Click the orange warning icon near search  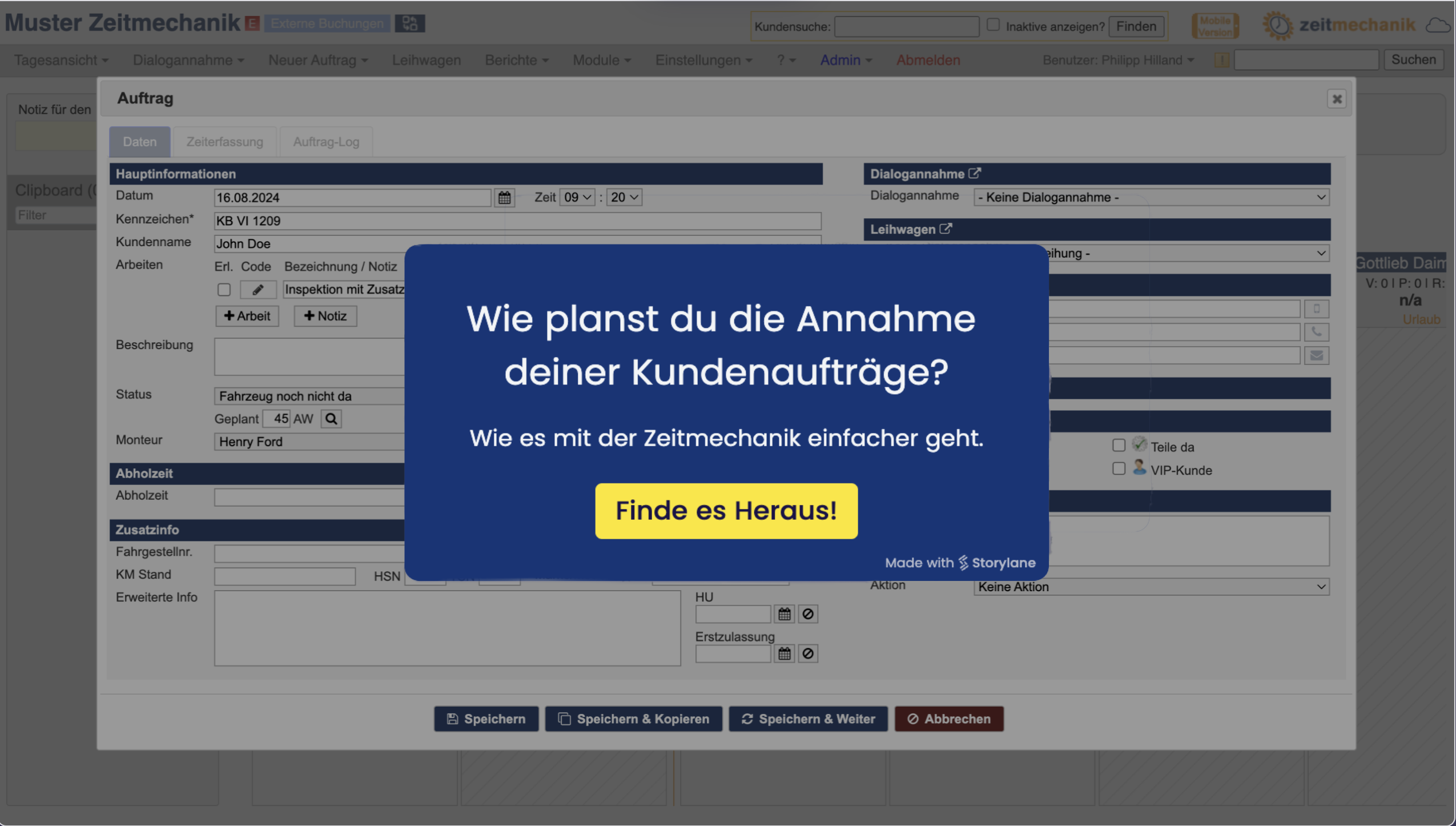point(1221,60)
